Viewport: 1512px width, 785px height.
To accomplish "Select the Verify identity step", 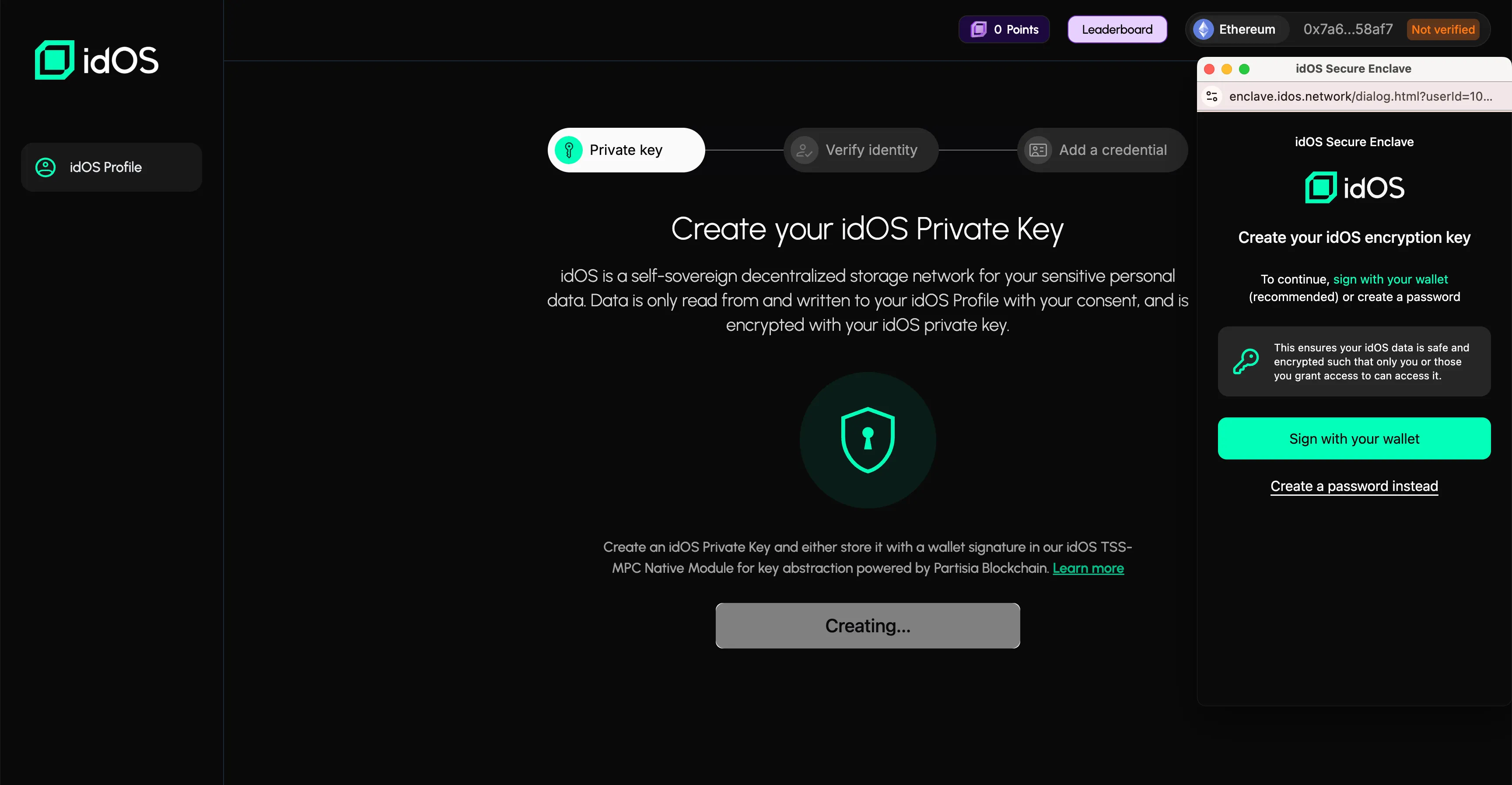I will [871, 151].
